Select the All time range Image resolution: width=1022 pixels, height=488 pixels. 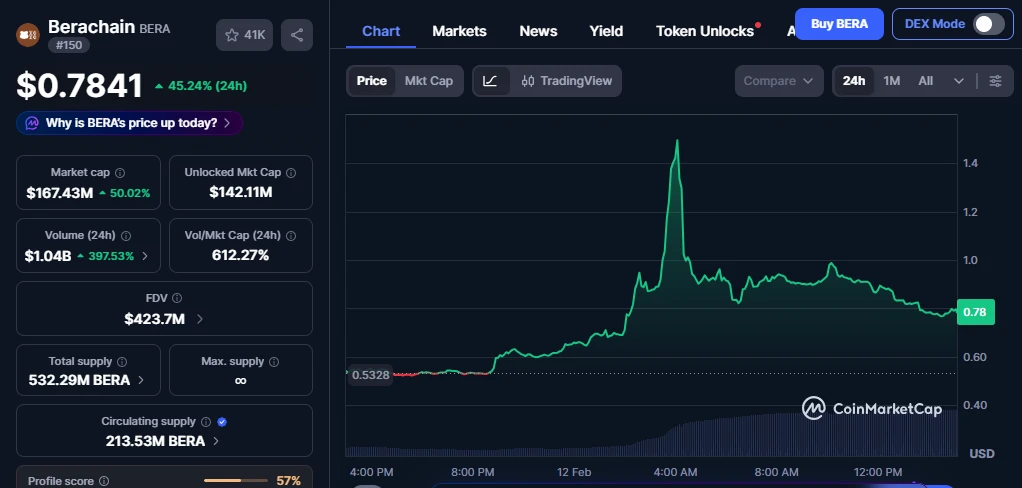[926, 81]
